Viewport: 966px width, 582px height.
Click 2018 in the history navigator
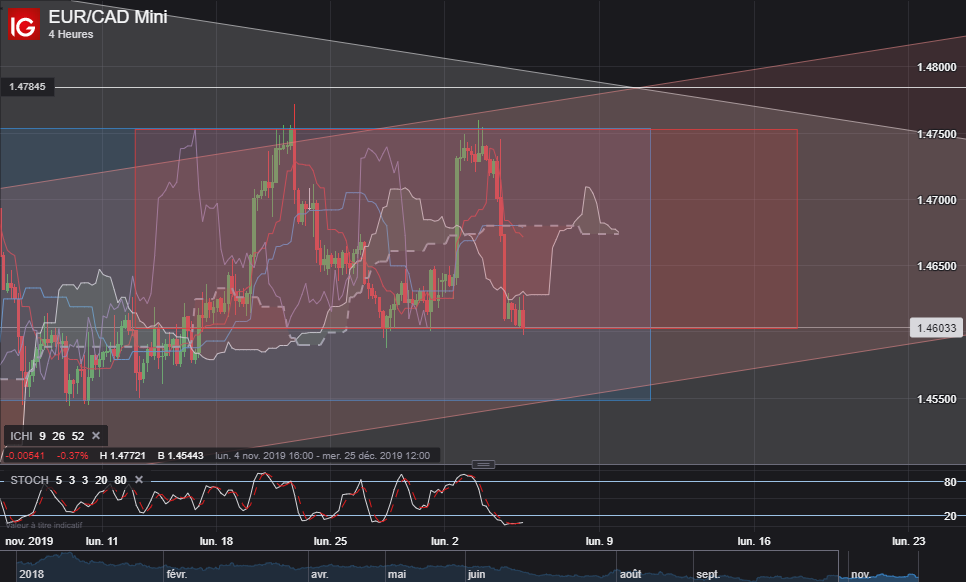click(31, 574)
